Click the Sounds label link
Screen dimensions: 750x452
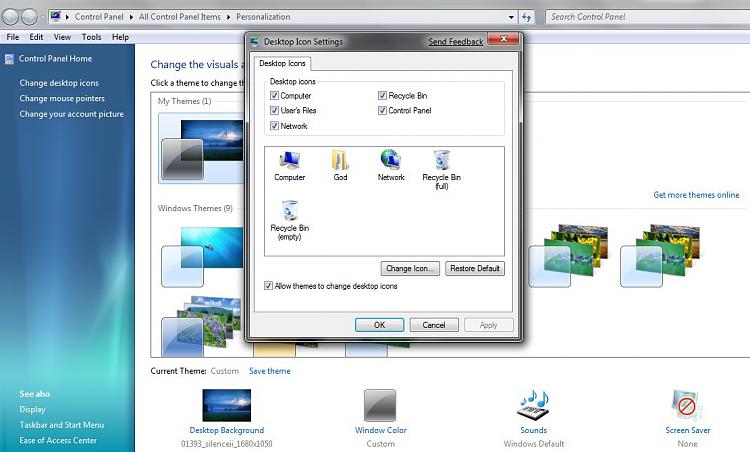pyautogui.click(x=534, y=430)
